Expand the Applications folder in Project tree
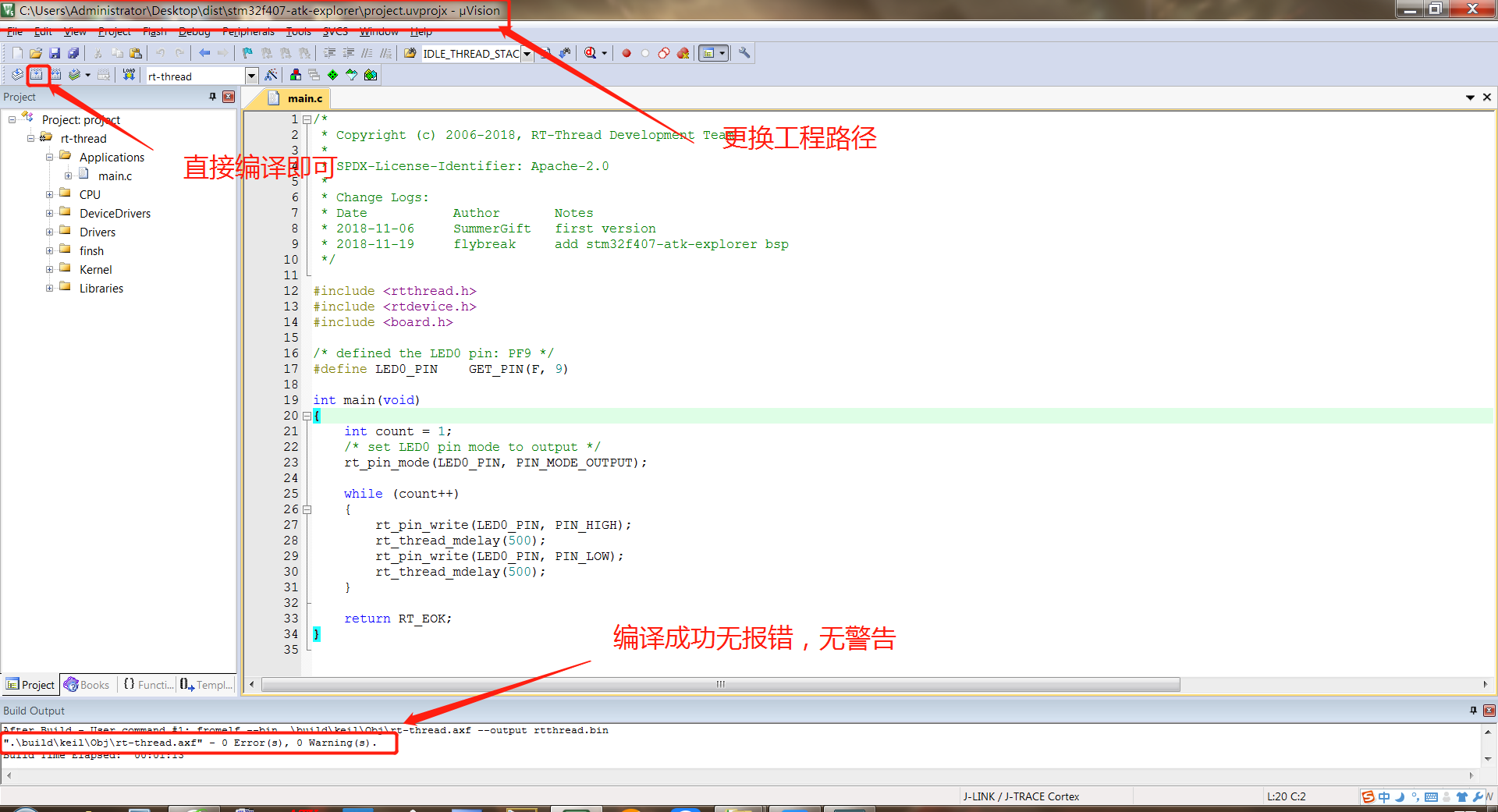The width and height of the screenshot is (1498, 812). pyautogui.click(x=49, y=157)
